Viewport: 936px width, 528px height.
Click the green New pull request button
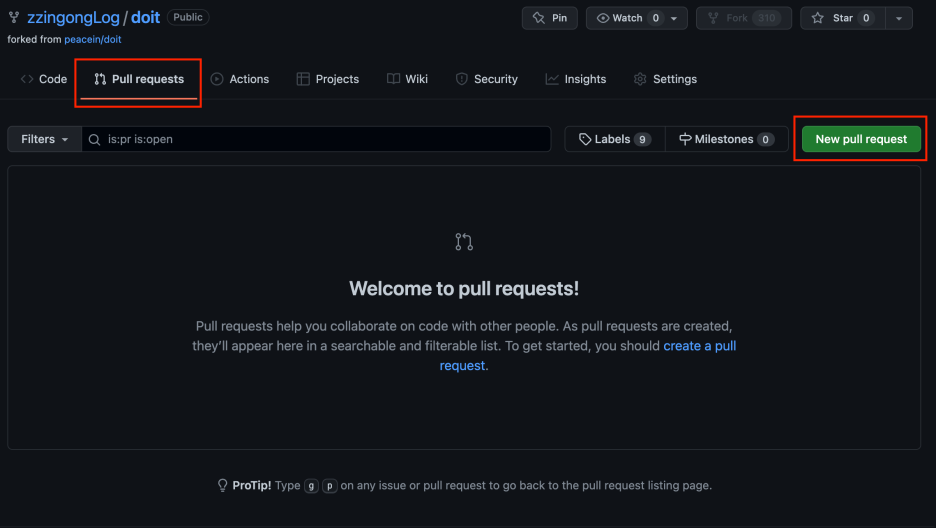click(x=861, y=139)
